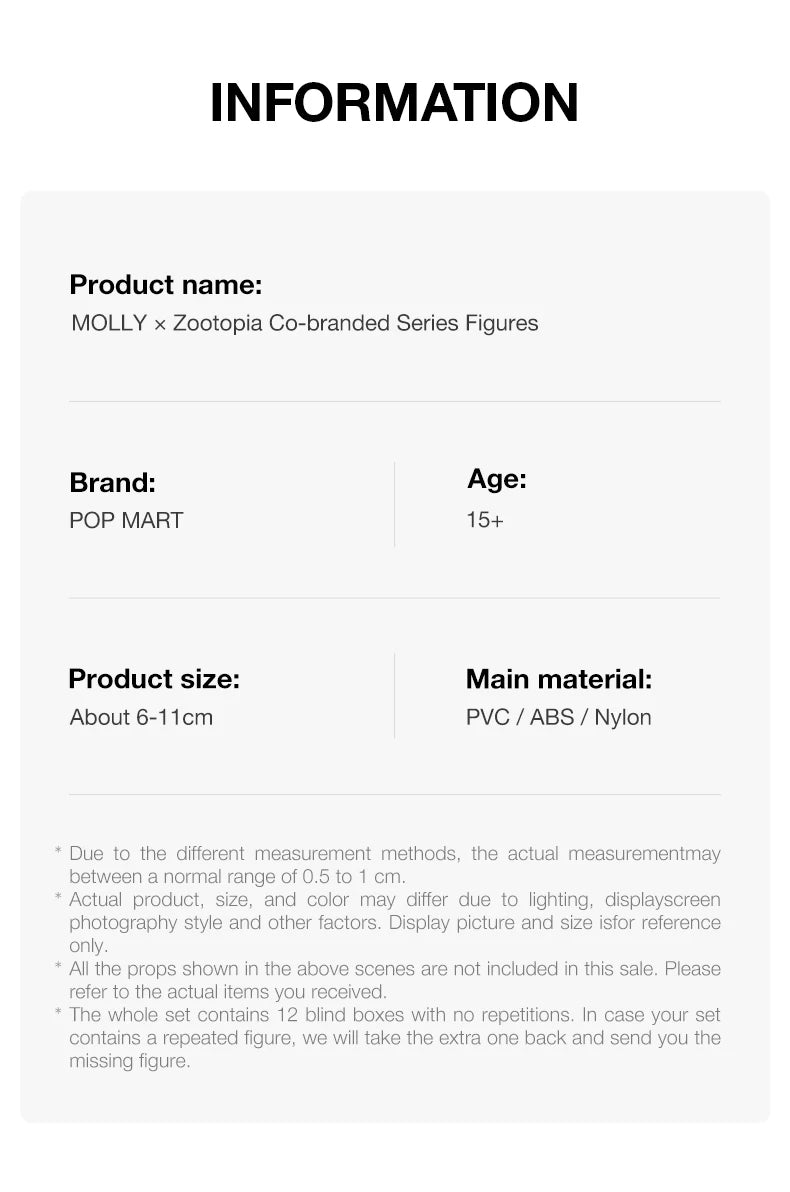This screenshot has width=790, height=1192.
Task: Click the POP MART brand value
Action: click(x=126, y=520)
